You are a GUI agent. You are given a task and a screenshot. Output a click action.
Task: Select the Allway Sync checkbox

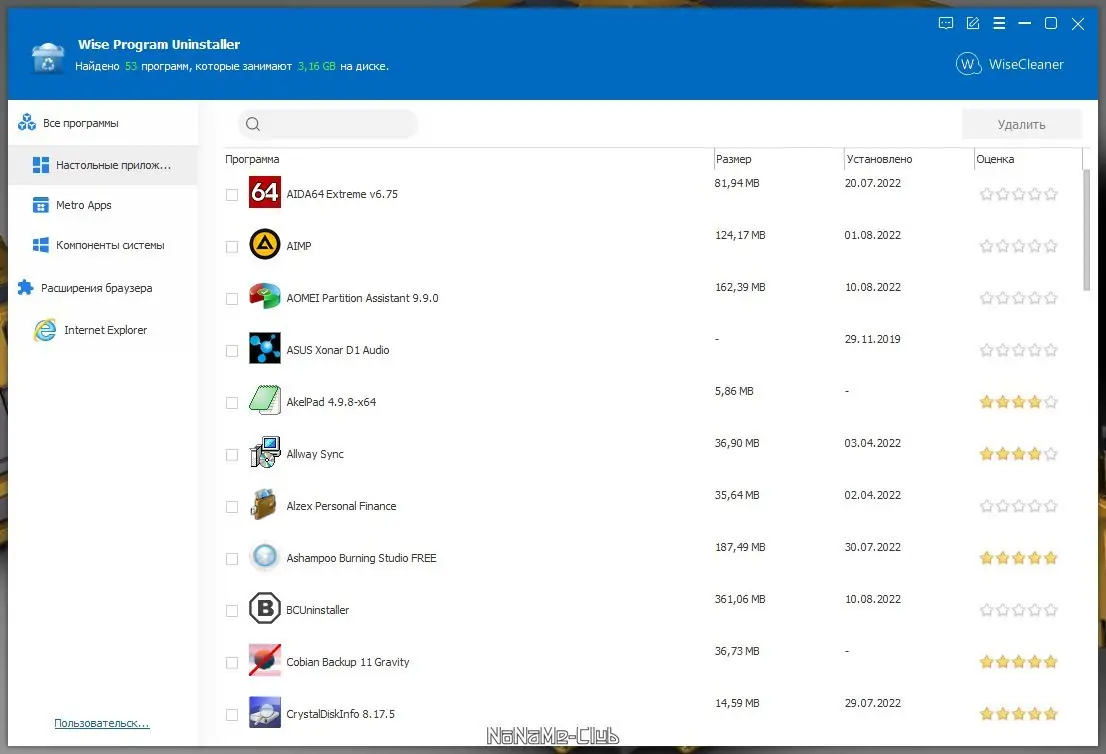pos(231,455)
